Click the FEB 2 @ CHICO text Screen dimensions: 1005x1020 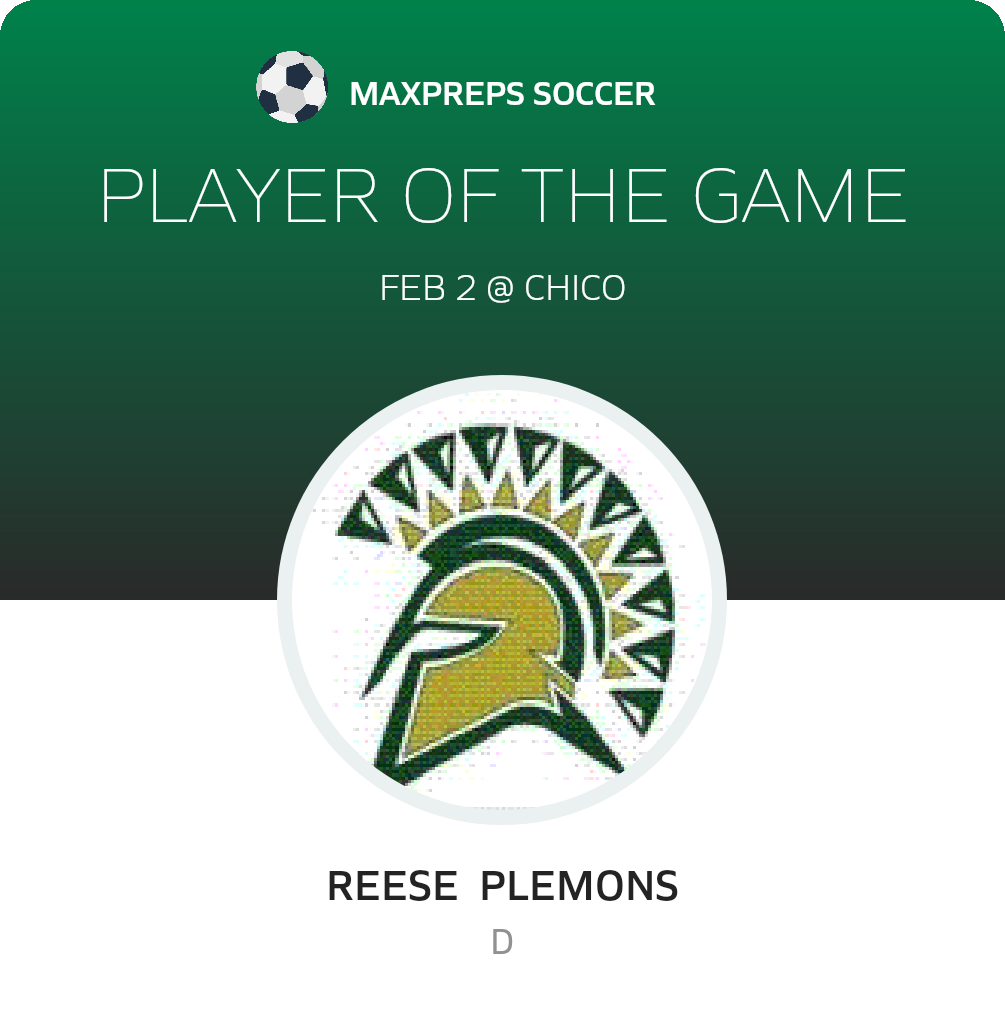(x=502, y=289)
